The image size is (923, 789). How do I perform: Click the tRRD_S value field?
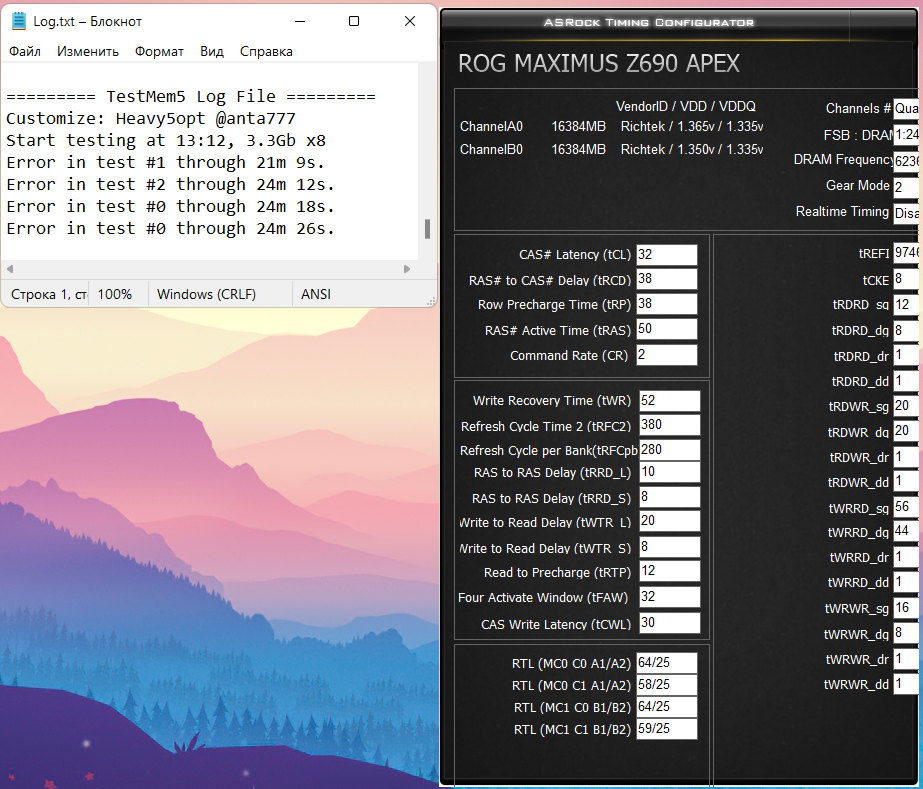click(669, 497)
